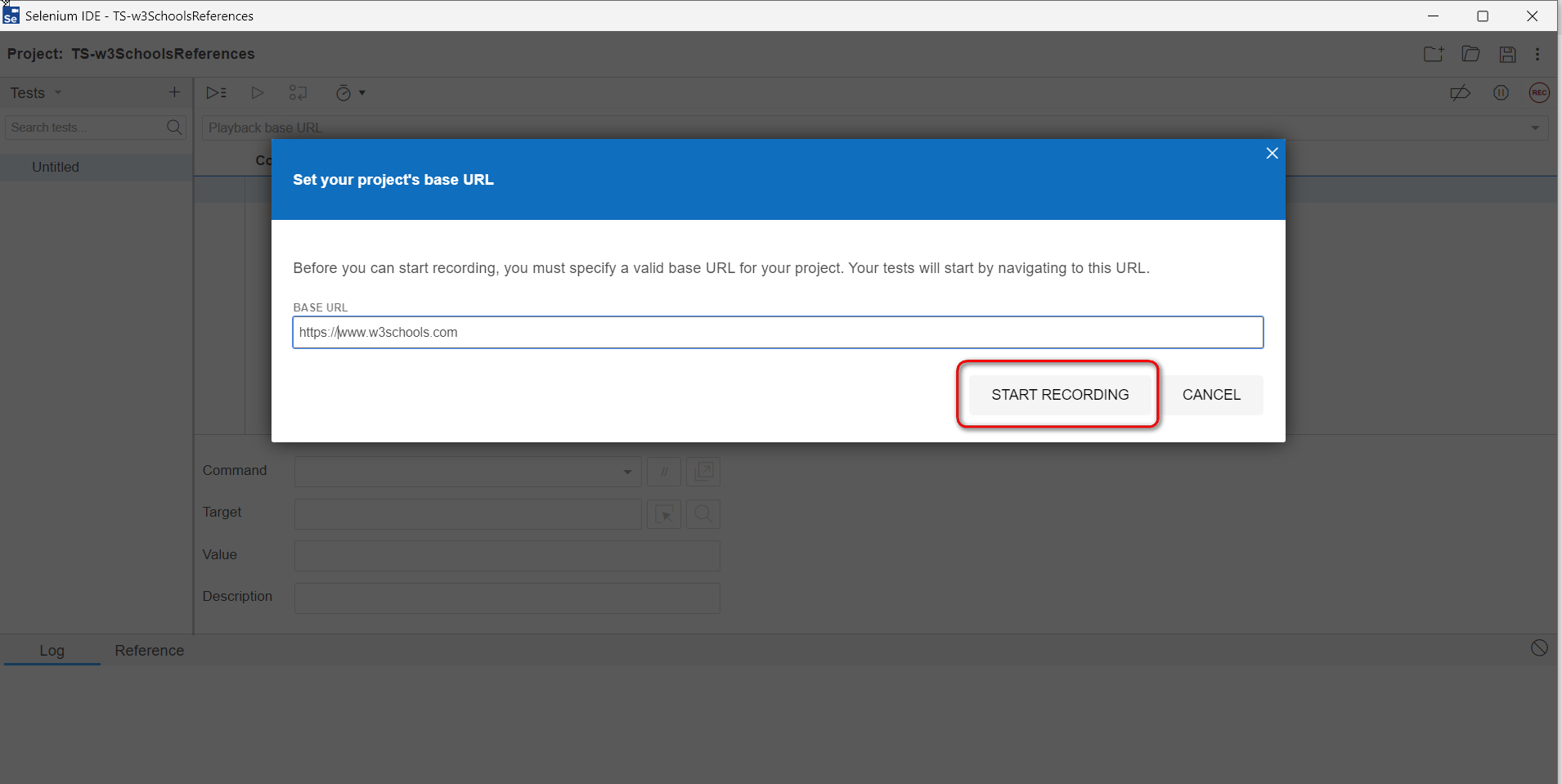Click the Create new project icon
The width and height of the screenshot is (1562, 784).
[x=1433, y=54]
